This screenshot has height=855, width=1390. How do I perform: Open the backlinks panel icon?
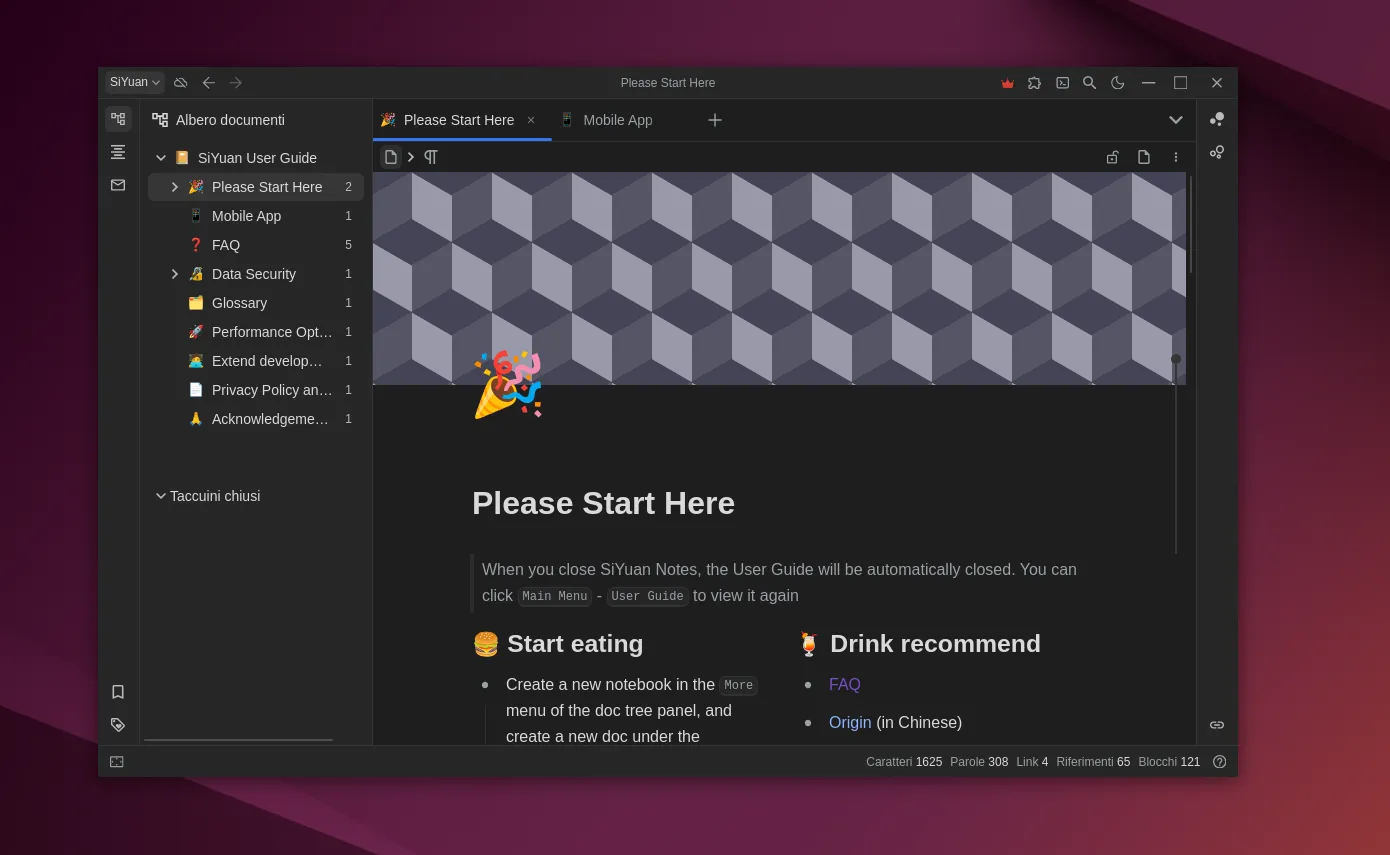1217,725
